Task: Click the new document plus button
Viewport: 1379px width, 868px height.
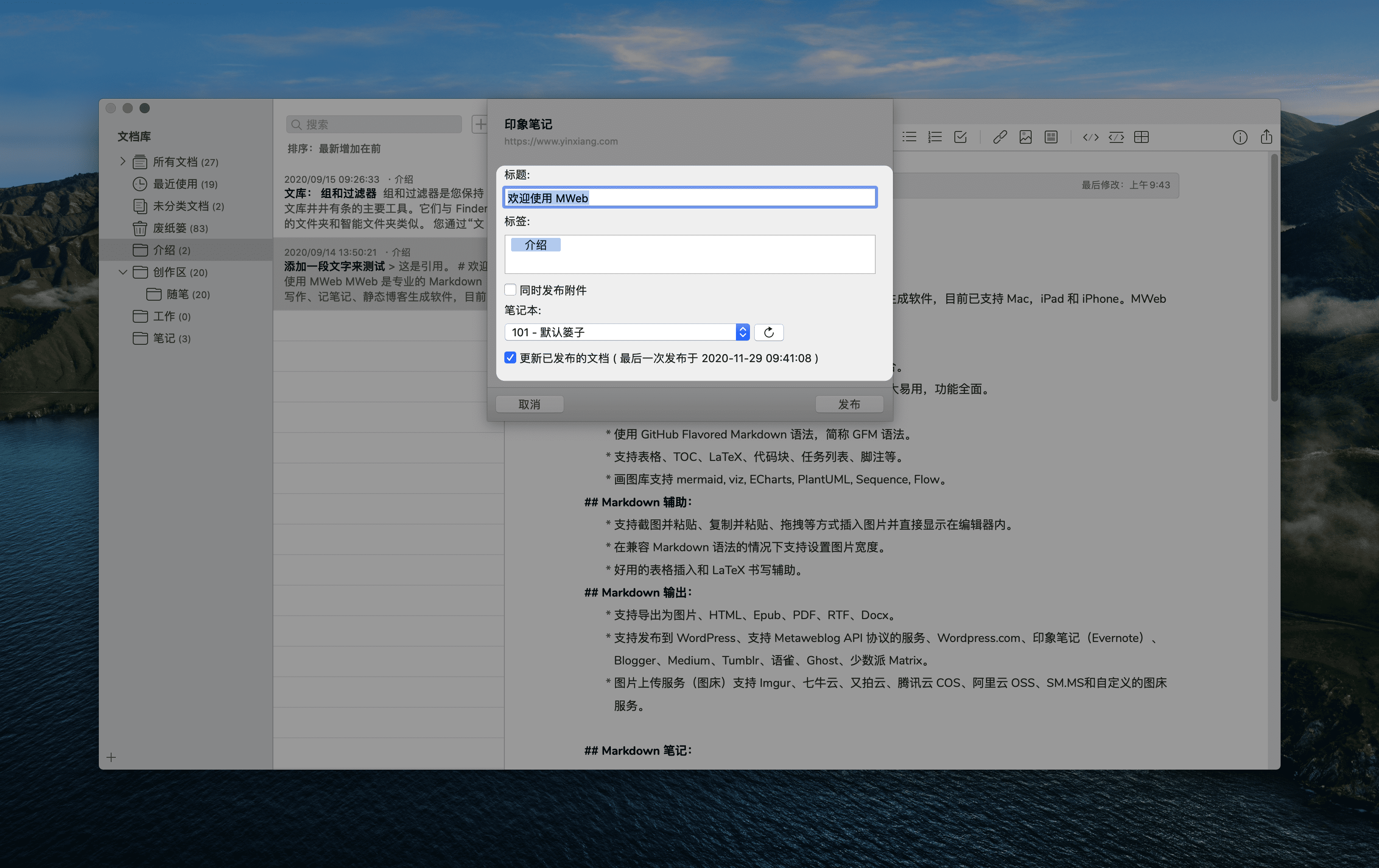Action: (x=480, y=124)
